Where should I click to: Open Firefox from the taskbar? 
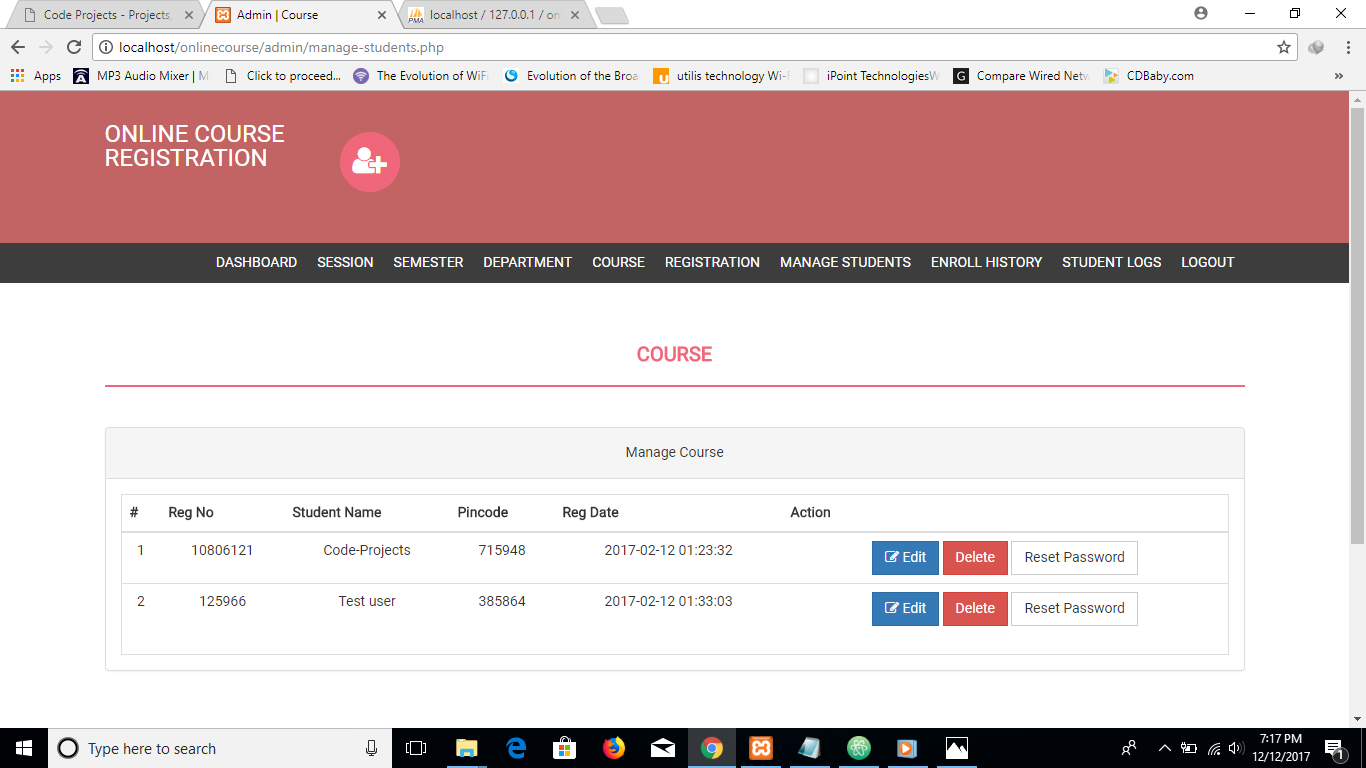613,748
